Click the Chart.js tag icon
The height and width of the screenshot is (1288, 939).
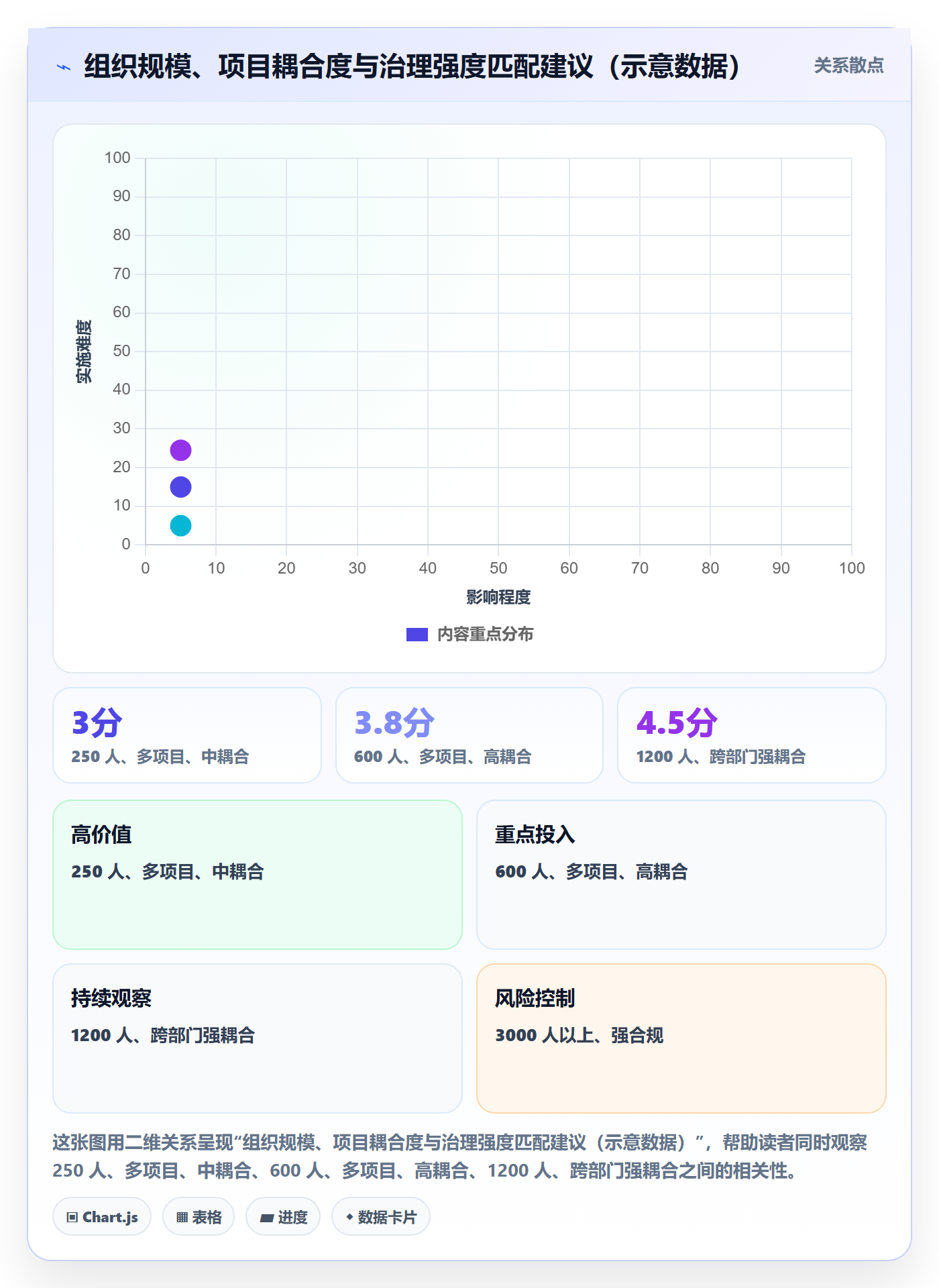72,1217
